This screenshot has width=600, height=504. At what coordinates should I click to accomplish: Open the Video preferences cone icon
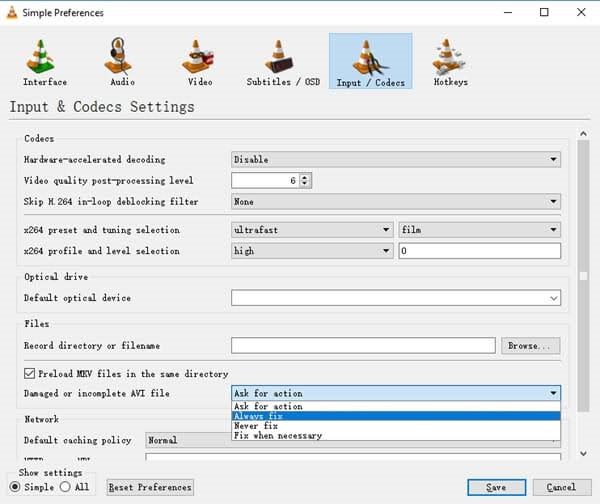(x=198, y=57)
